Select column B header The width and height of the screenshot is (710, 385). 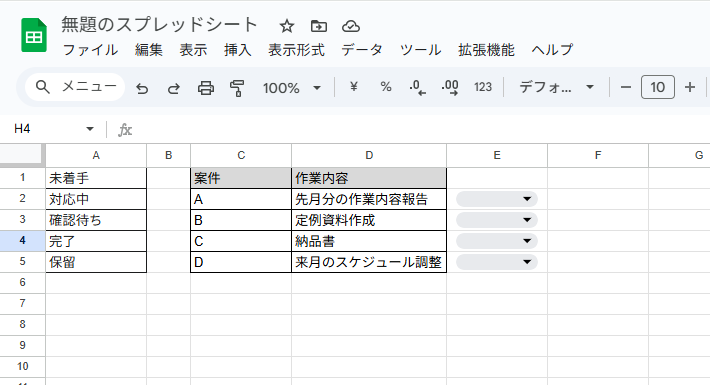pos(168,155)
